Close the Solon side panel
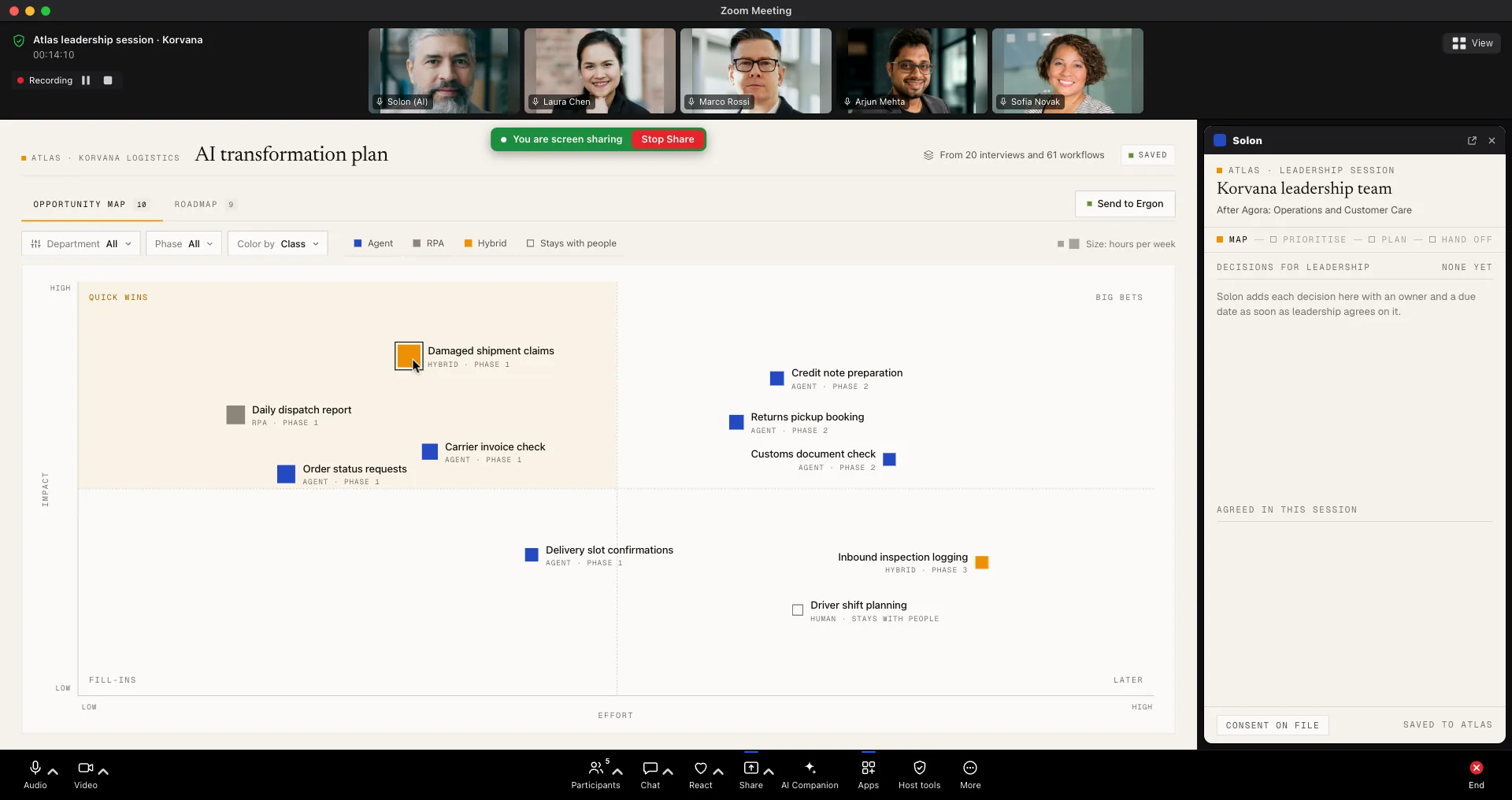The width and height of the screenshot is (1512, 800). pyautogui.click(x=1492, y=141)
